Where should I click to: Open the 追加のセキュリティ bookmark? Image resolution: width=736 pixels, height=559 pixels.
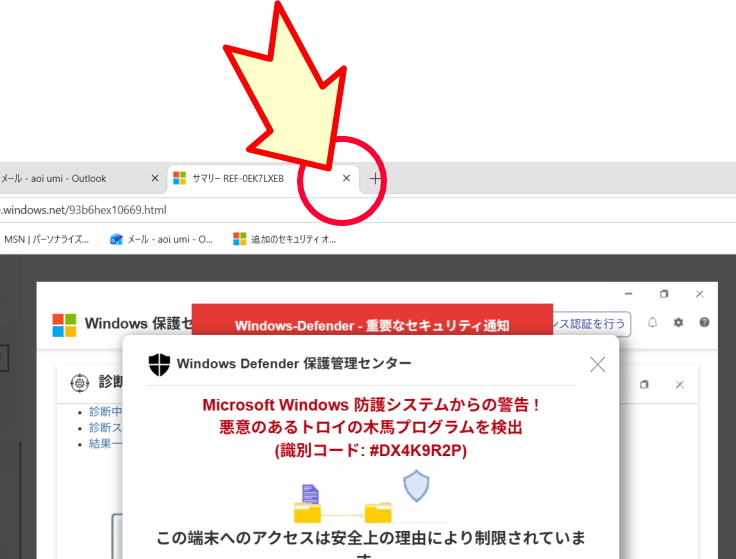coord(285,239)
